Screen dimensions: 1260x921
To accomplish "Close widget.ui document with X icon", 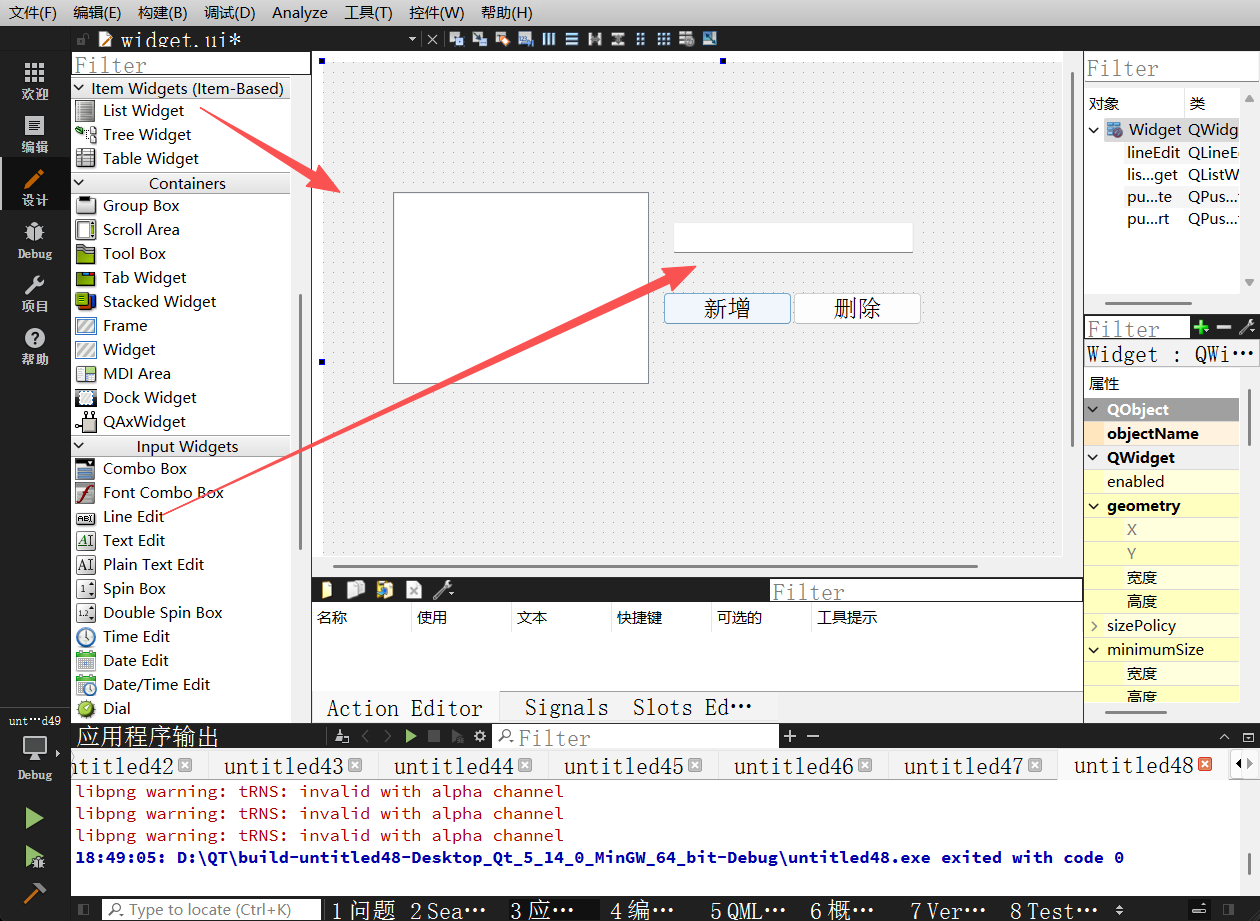I will coord(433,39).
